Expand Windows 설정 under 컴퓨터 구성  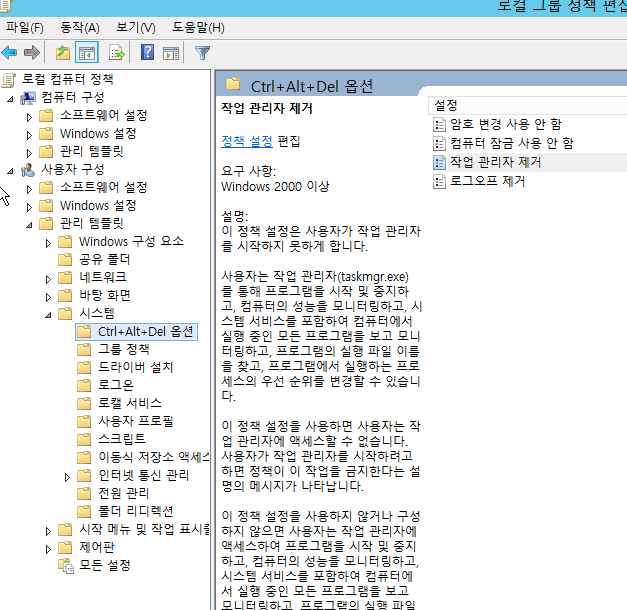coord(29,135)
